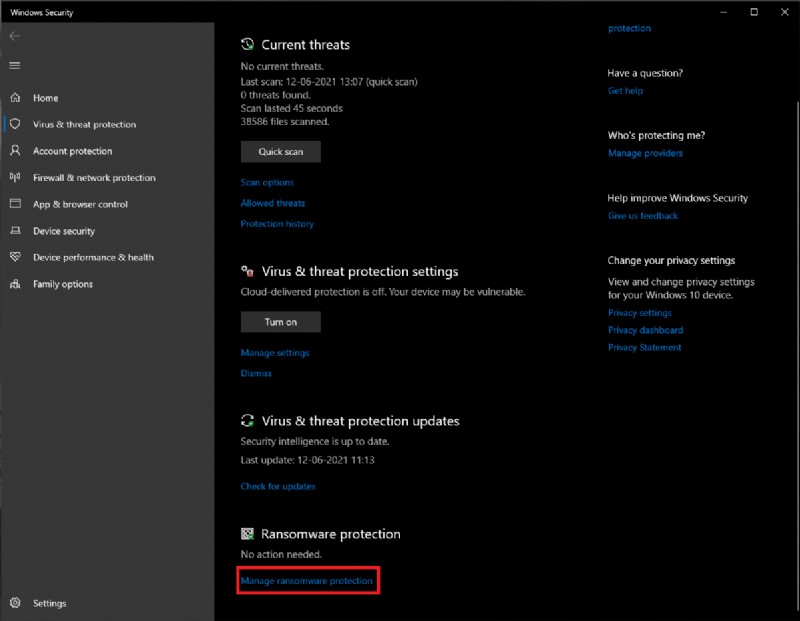This screenshot has width=800, height=621.
Task: Open Virus & threat protection shield icon
Action: [14, 124]
